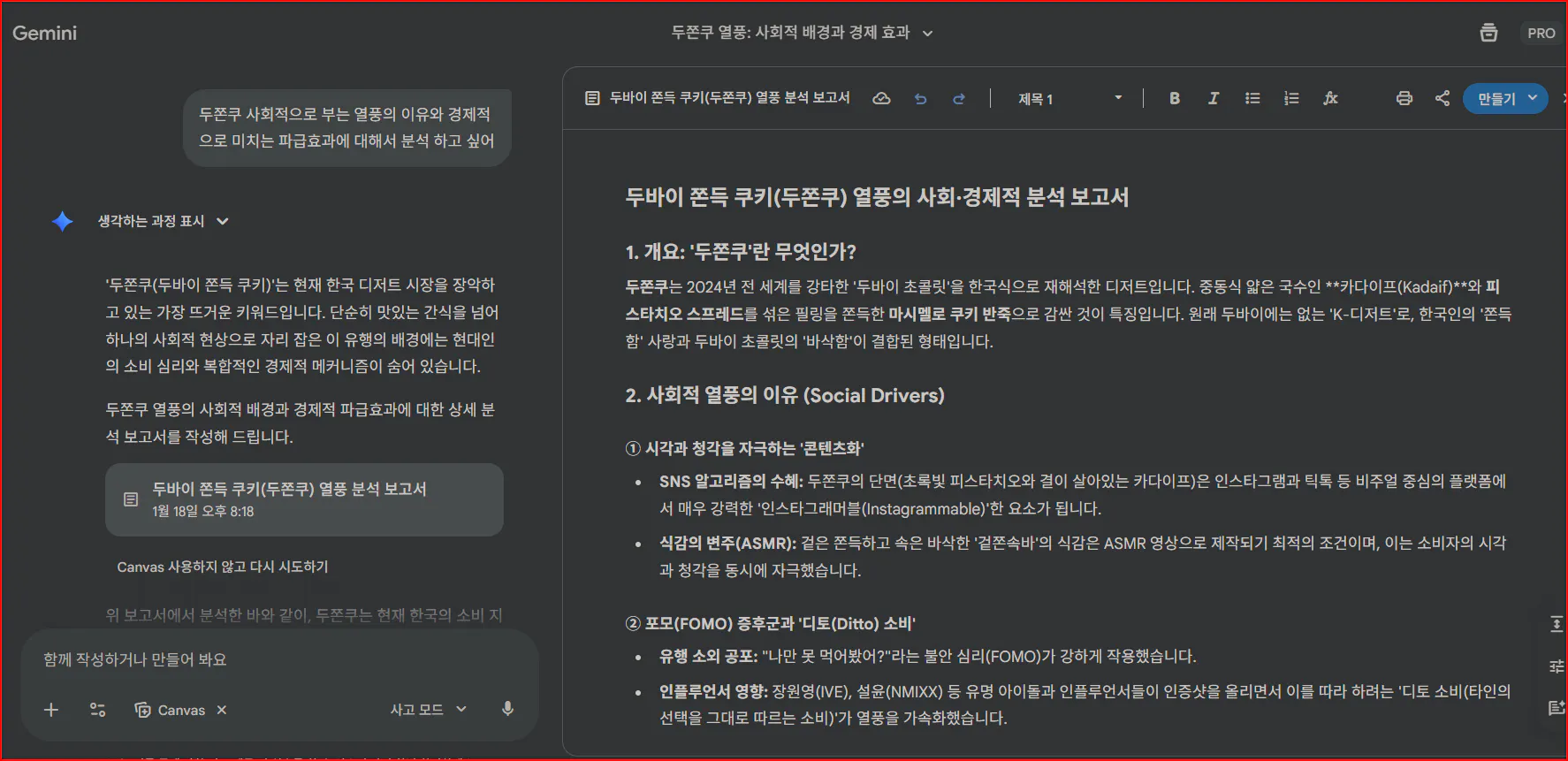
Task: Click the user prompt message bubble
Action: tap(347, 127)
